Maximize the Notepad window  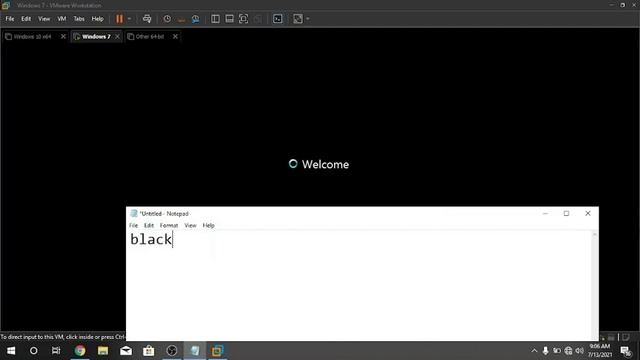pos(567,213)
